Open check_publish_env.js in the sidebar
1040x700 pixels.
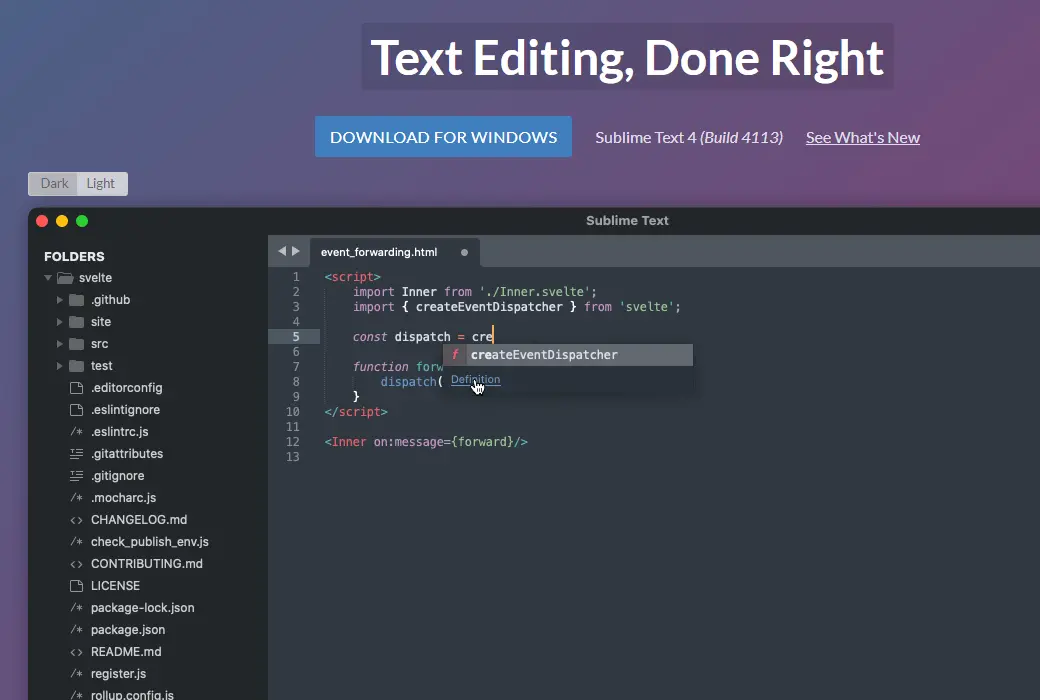[150, 541]
